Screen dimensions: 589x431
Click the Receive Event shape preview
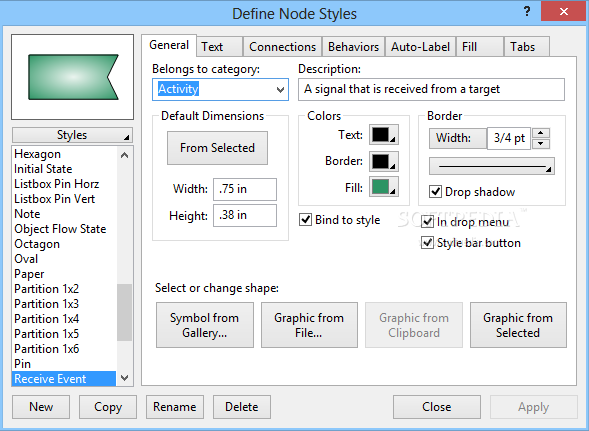click(73, 77)
